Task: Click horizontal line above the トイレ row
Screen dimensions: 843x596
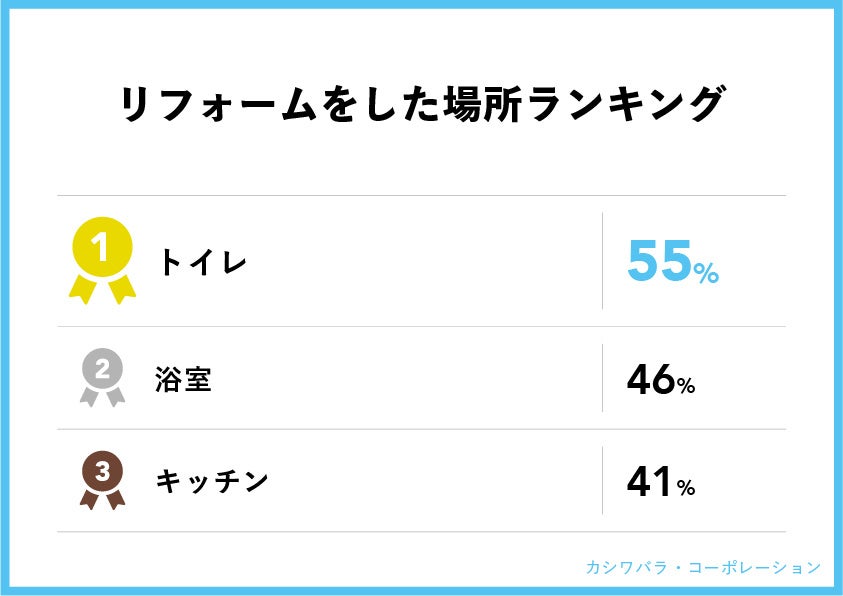Action: point(421,195)
